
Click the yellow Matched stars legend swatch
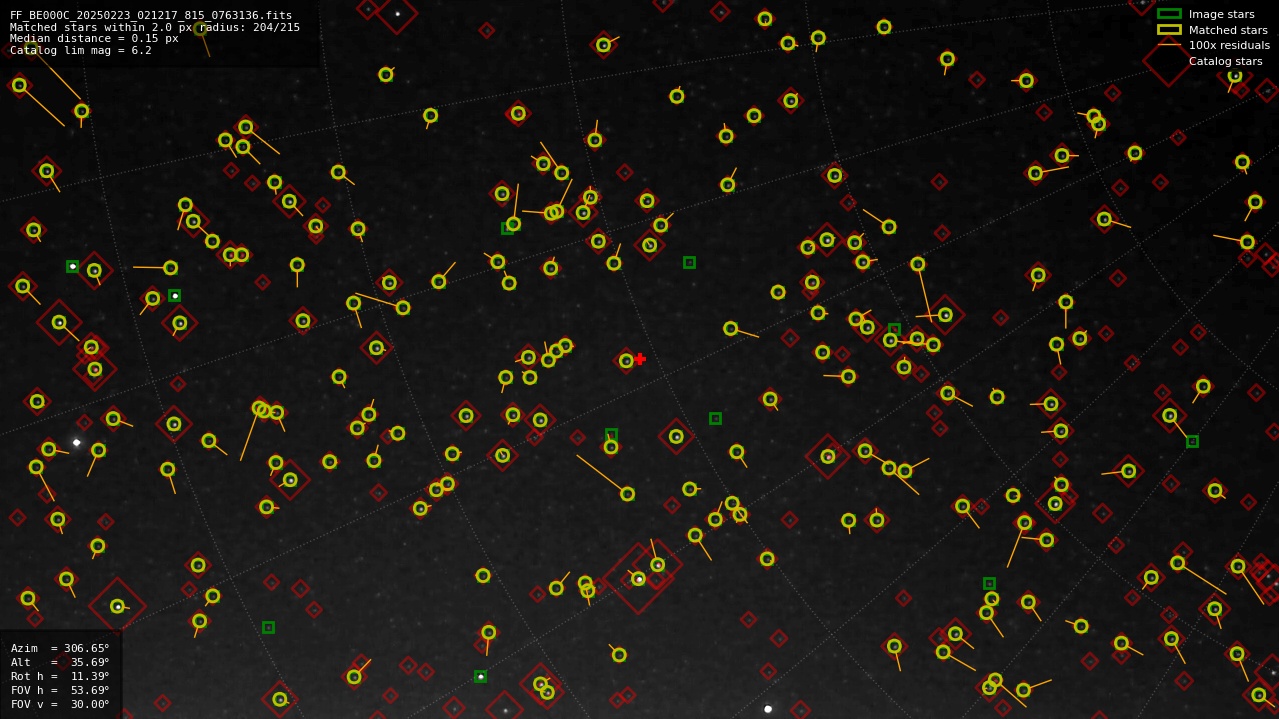(1169, 29)
